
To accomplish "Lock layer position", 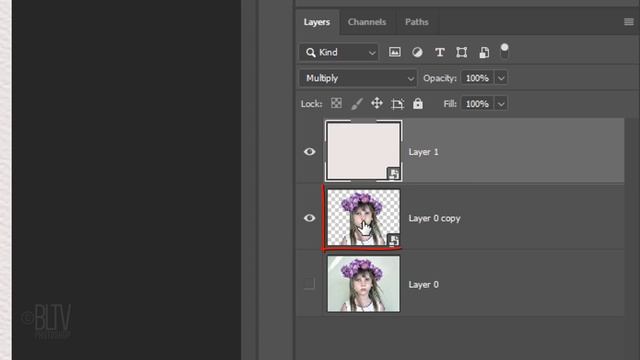I will coord(377,103).
